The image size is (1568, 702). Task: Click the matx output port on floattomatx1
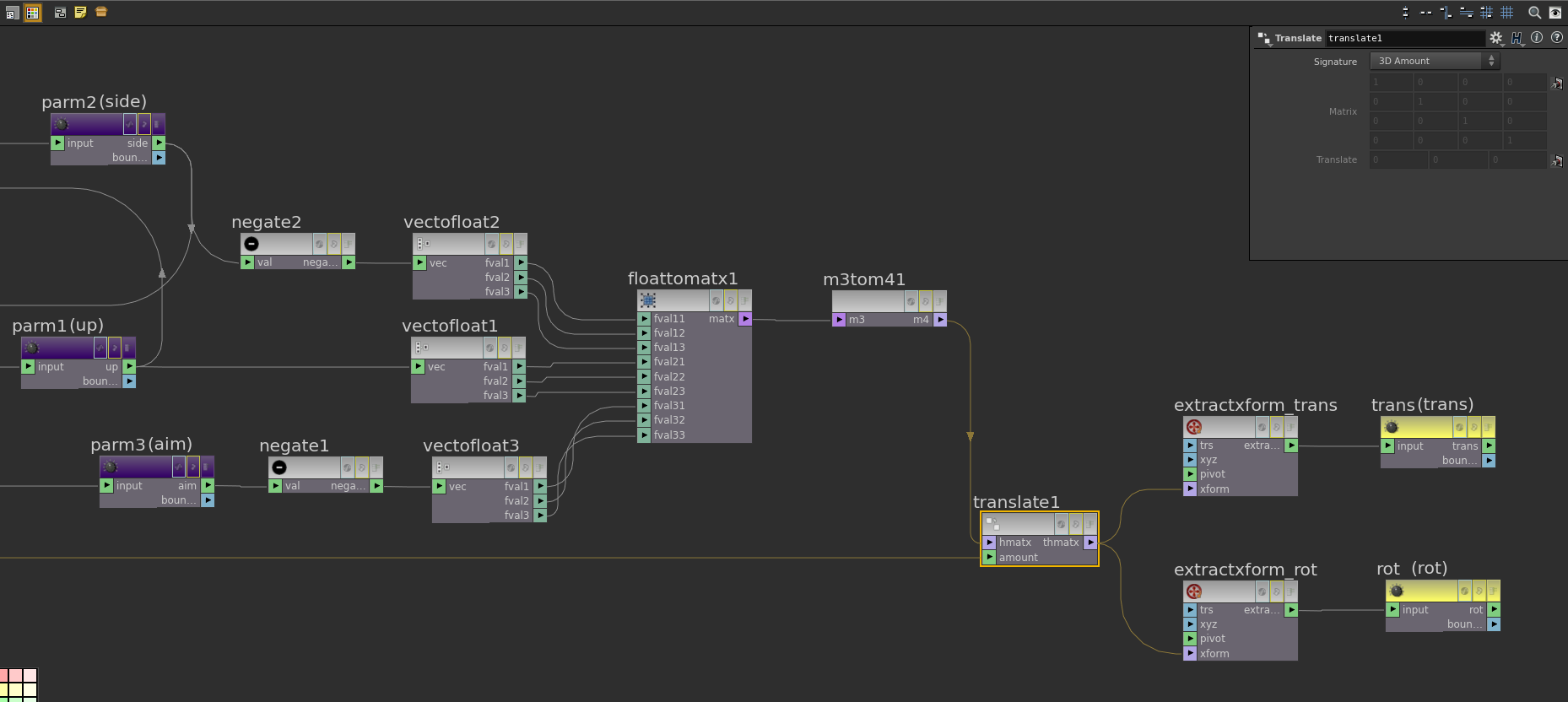click(745, 319)
